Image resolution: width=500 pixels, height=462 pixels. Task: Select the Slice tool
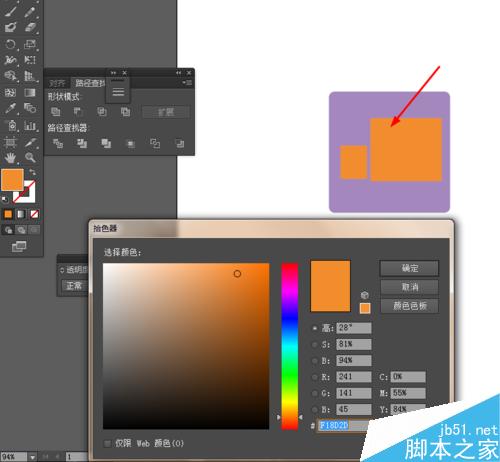click(x=30, y=143)
